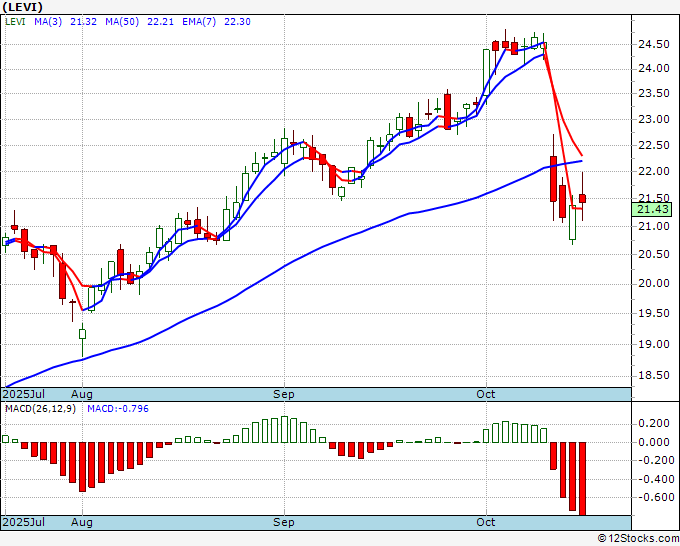Click the MA(50) value 22.21
The width and height of the screenshot is (680, 546).
point(160,22)
